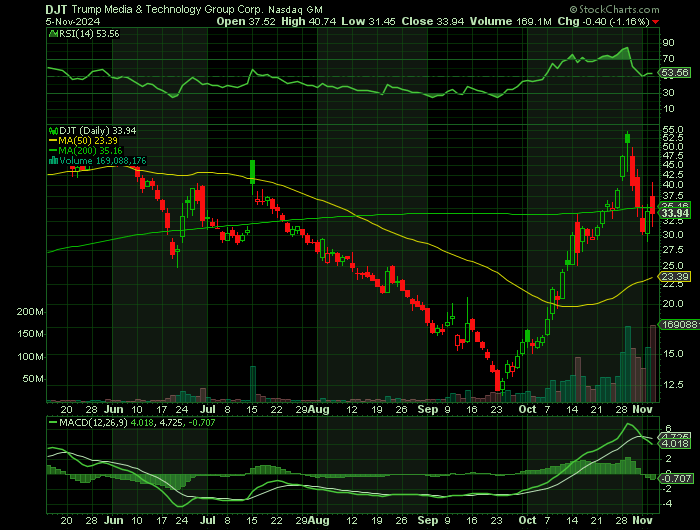Click Jun on the price chart date axis

click(113, 409)
